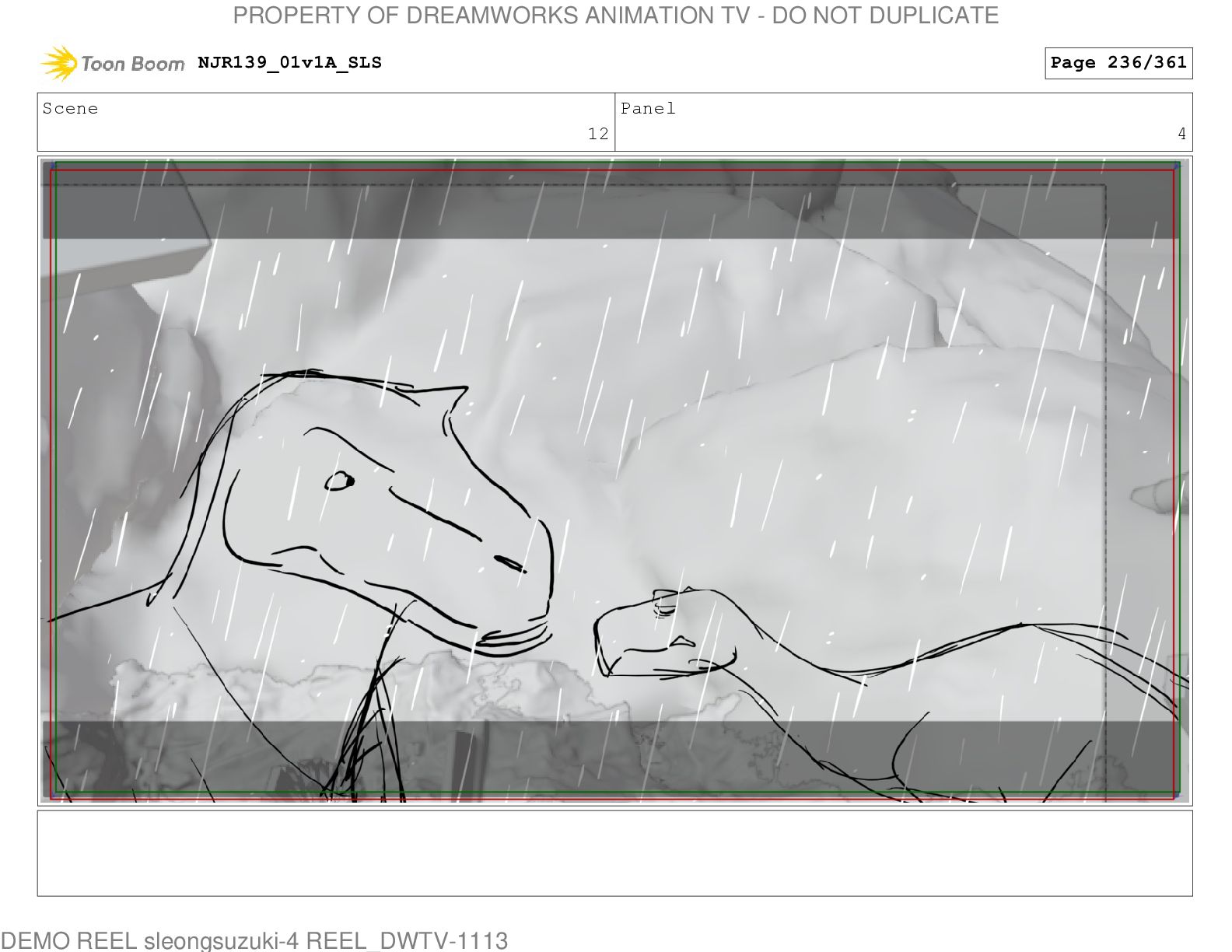This screenshot has width=1232, height=952.
Task: Click the Toon Boom logo
Action: 113,63
